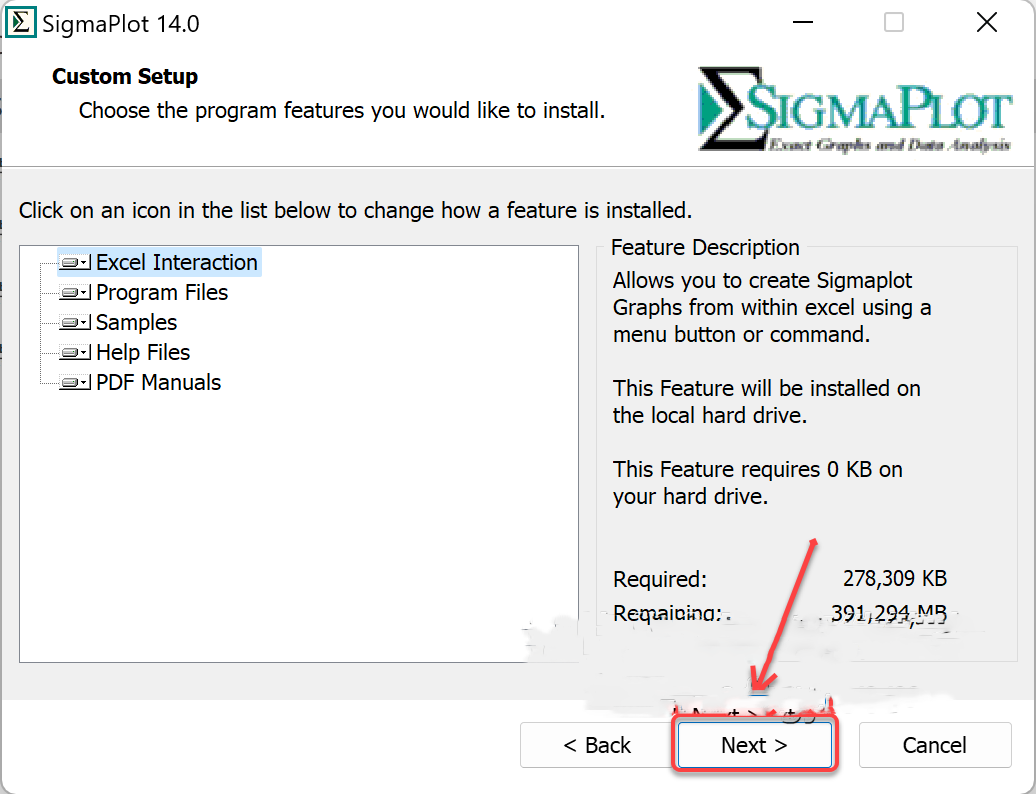Select the PDF Manuals feature label
Viewport: 1036px width, 794px height.
[x=158, y=383]
